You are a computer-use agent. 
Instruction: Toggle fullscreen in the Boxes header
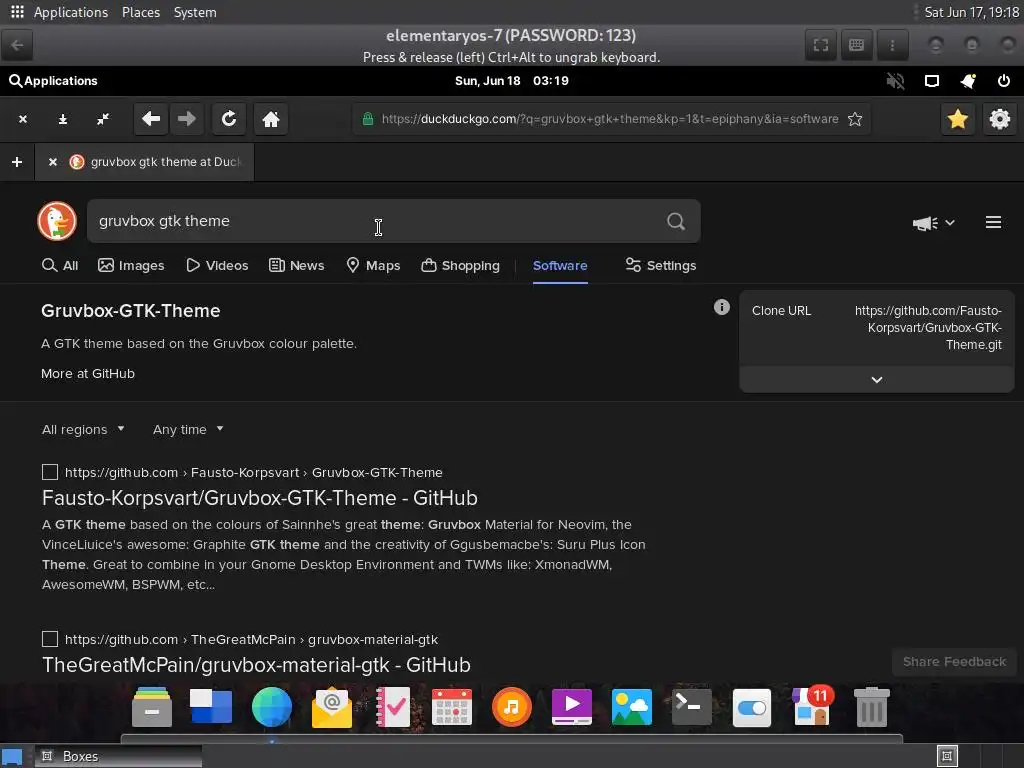click(821, 45)
